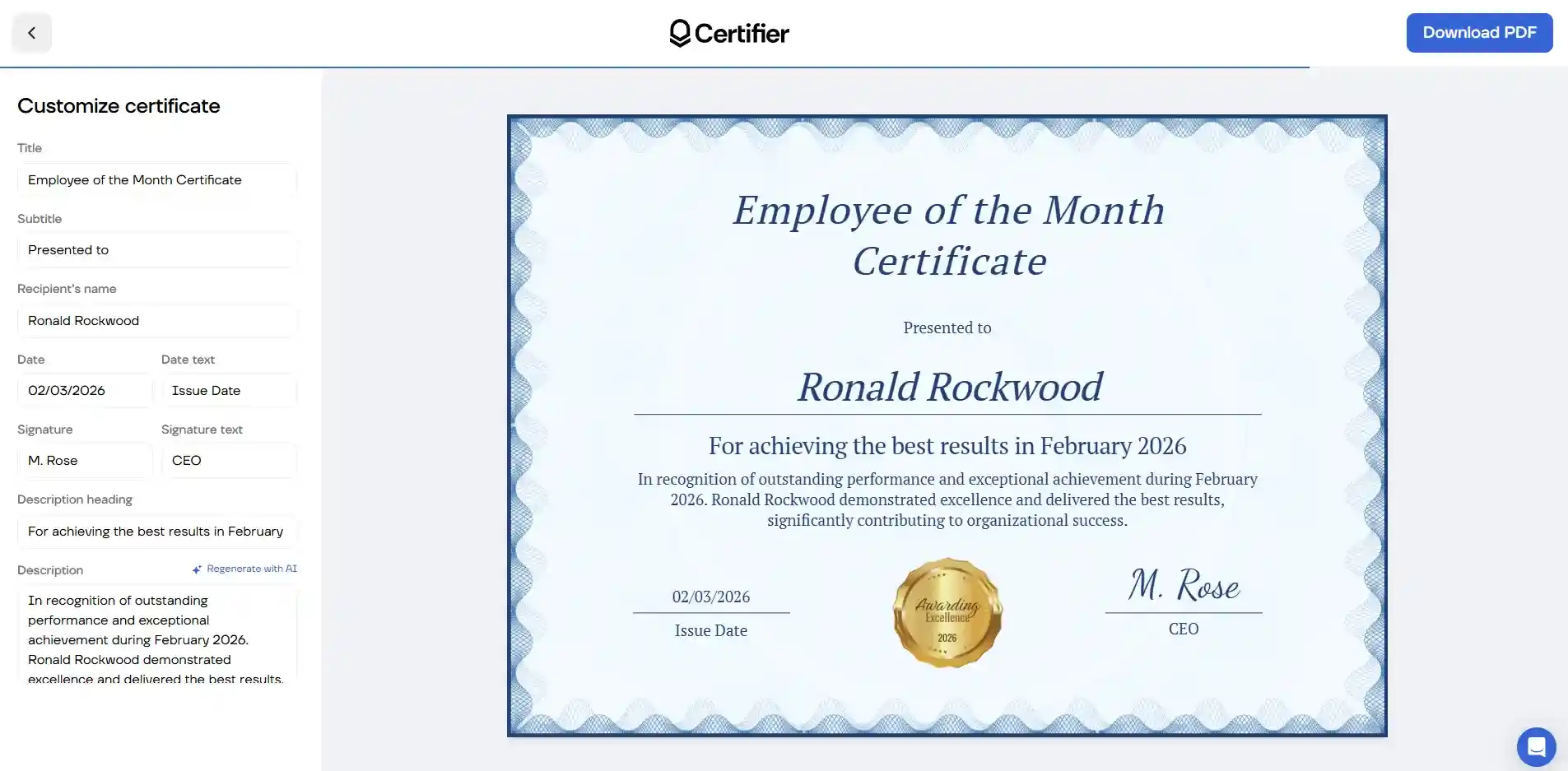
Task: Open the chat support widget
Action: (1536, 746)
